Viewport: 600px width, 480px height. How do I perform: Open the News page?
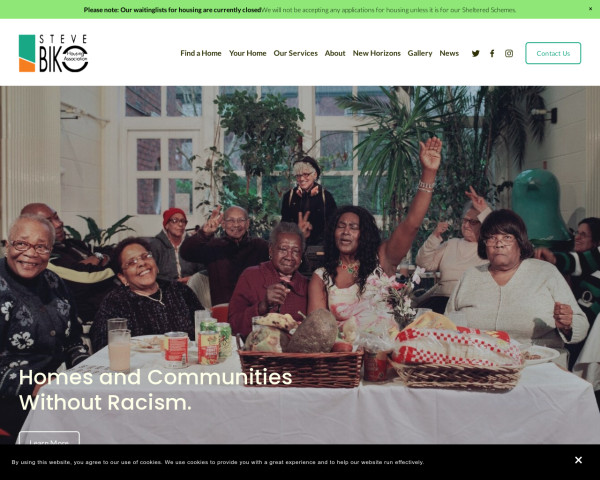point(449,53)
